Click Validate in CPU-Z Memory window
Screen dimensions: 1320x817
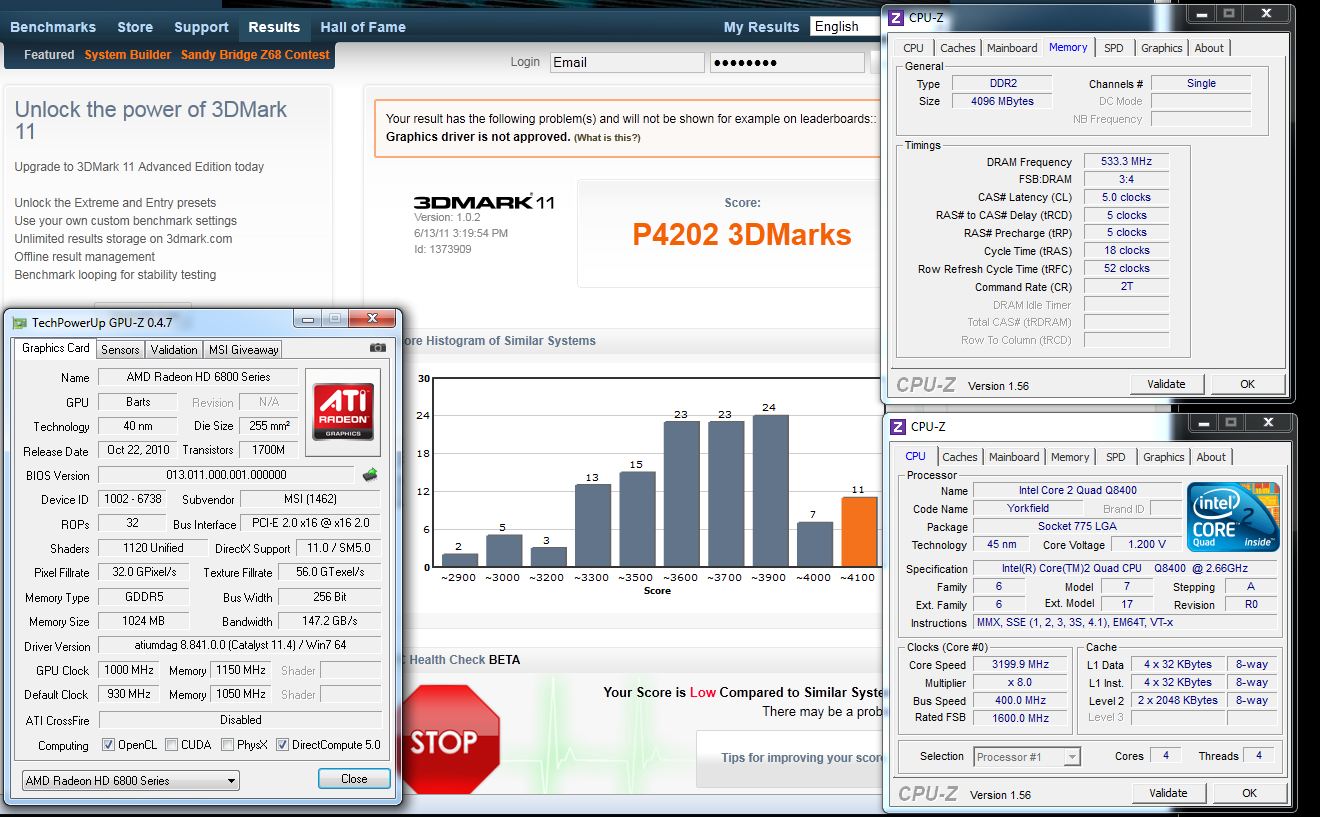(x=1166, y=384)
